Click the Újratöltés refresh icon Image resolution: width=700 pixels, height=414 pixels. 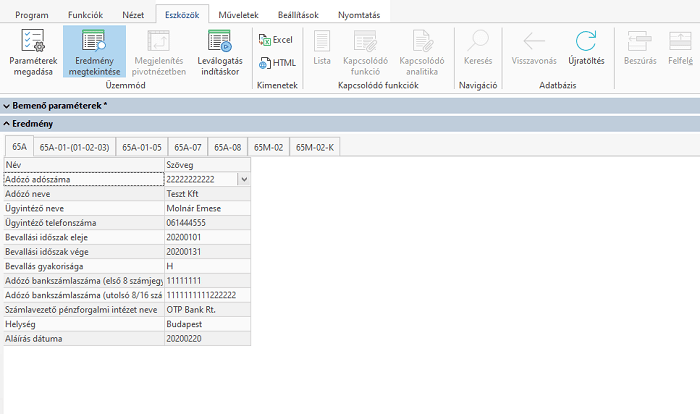coord(585,42)
